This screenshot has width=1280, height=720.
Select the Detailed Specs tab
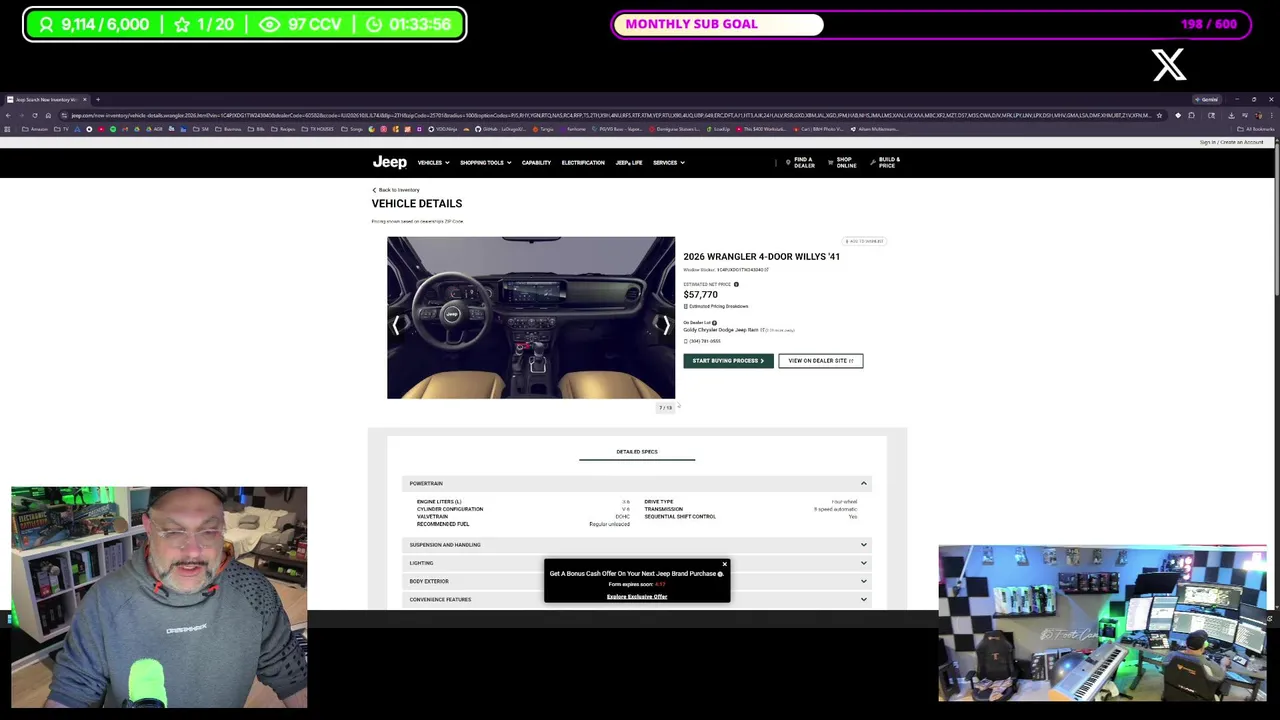pos(637,452)
